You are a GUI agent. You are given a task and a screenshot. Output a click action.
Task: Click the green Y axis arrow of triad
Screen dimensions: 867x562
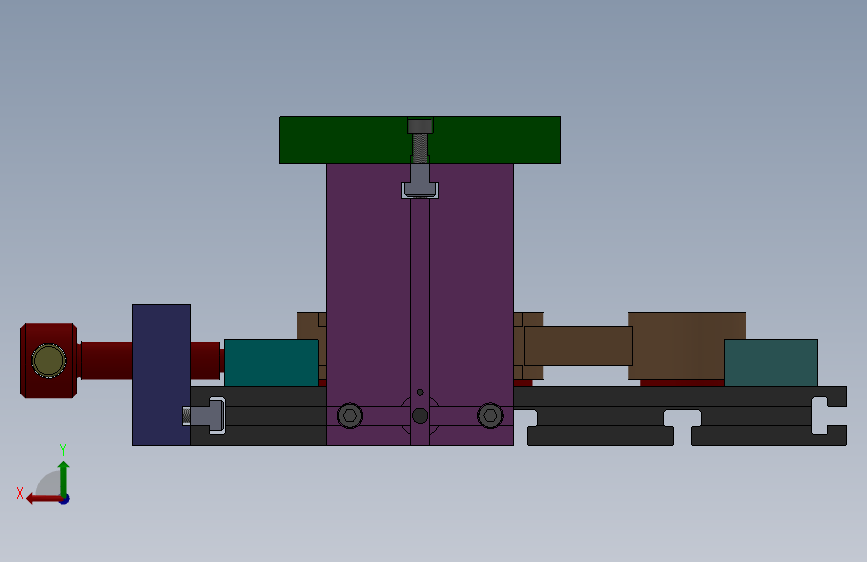tap(64, 477)
